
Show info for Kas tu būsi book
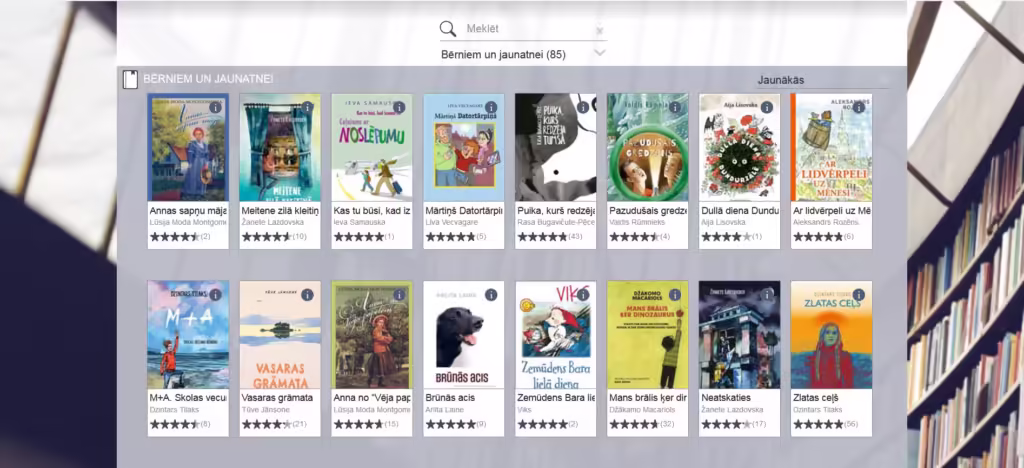(x=400, y=107)
